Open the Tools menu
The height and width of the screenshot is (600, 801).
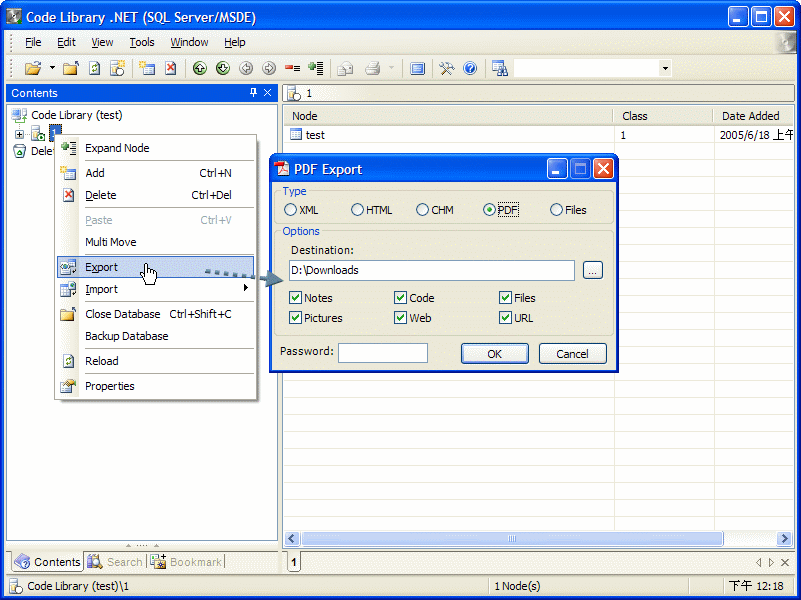tap(142, 42)
